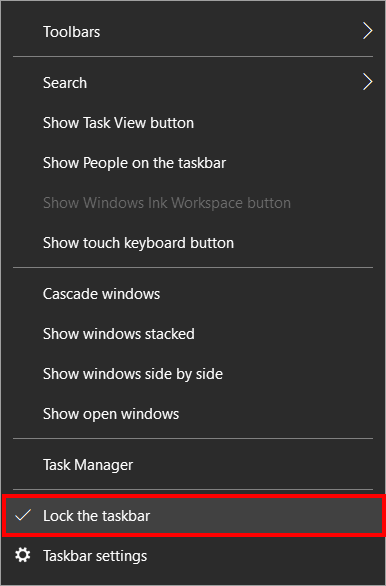
Task: Click empty check column beside Cascade windows
Action: [x=22, y=294]
